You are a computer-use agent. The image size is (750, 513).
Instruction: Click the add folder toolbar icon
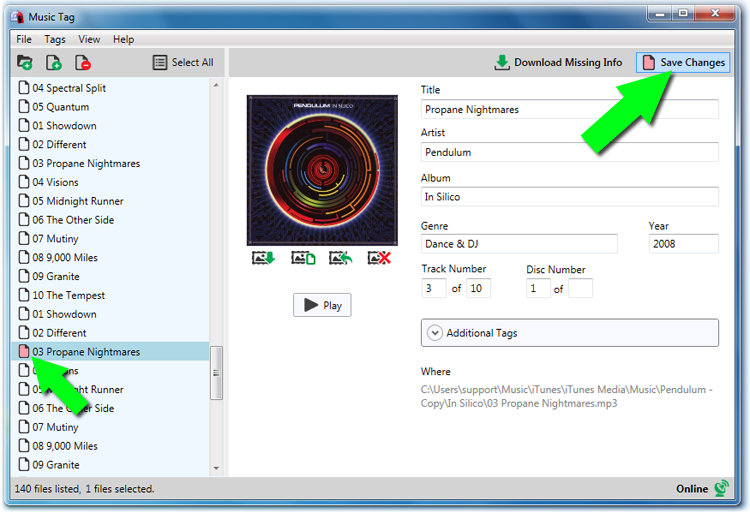tap(24, 63)
